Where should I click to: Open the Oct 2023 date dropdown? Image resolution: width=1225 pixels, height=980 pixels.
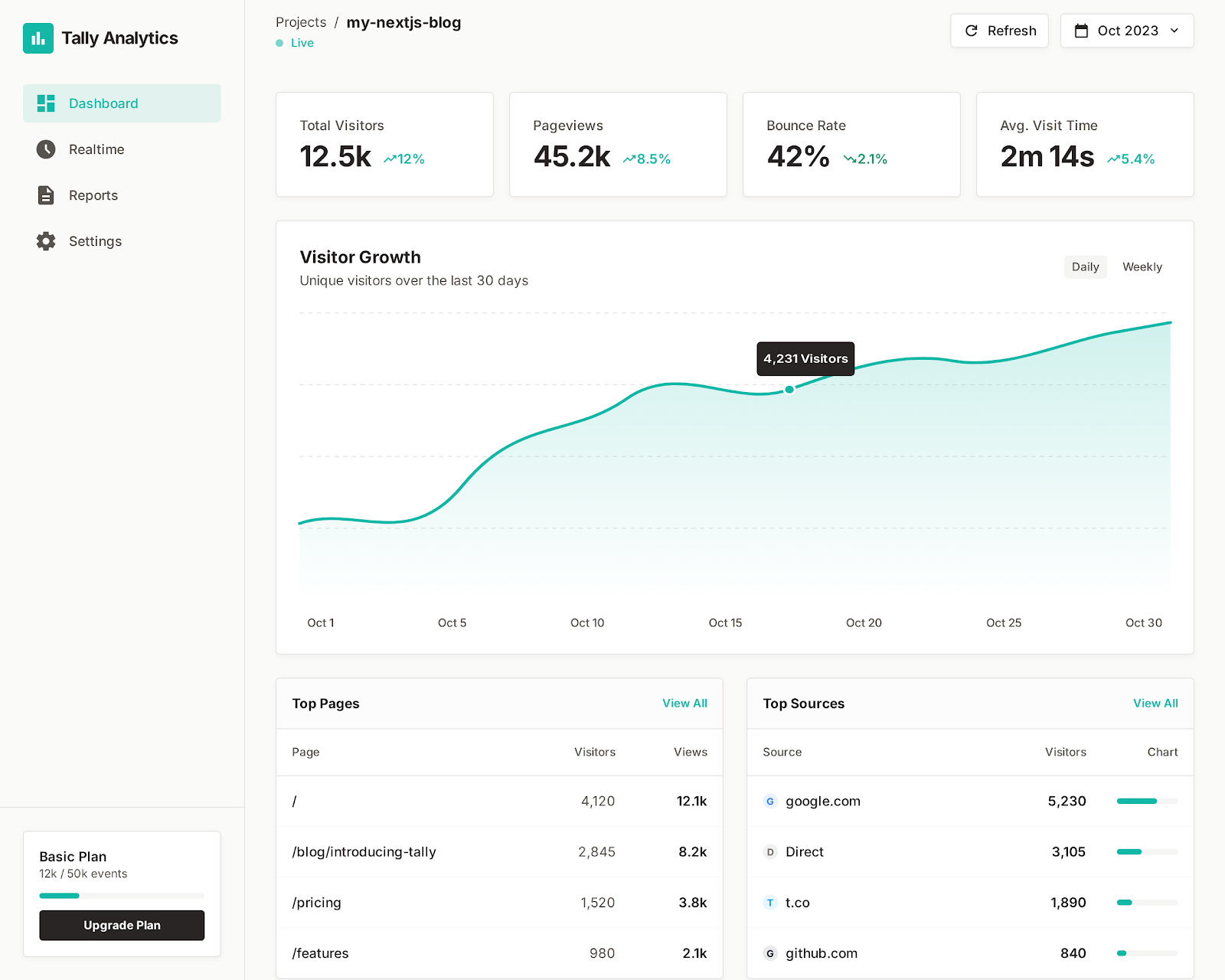[x=1126, y=31]
